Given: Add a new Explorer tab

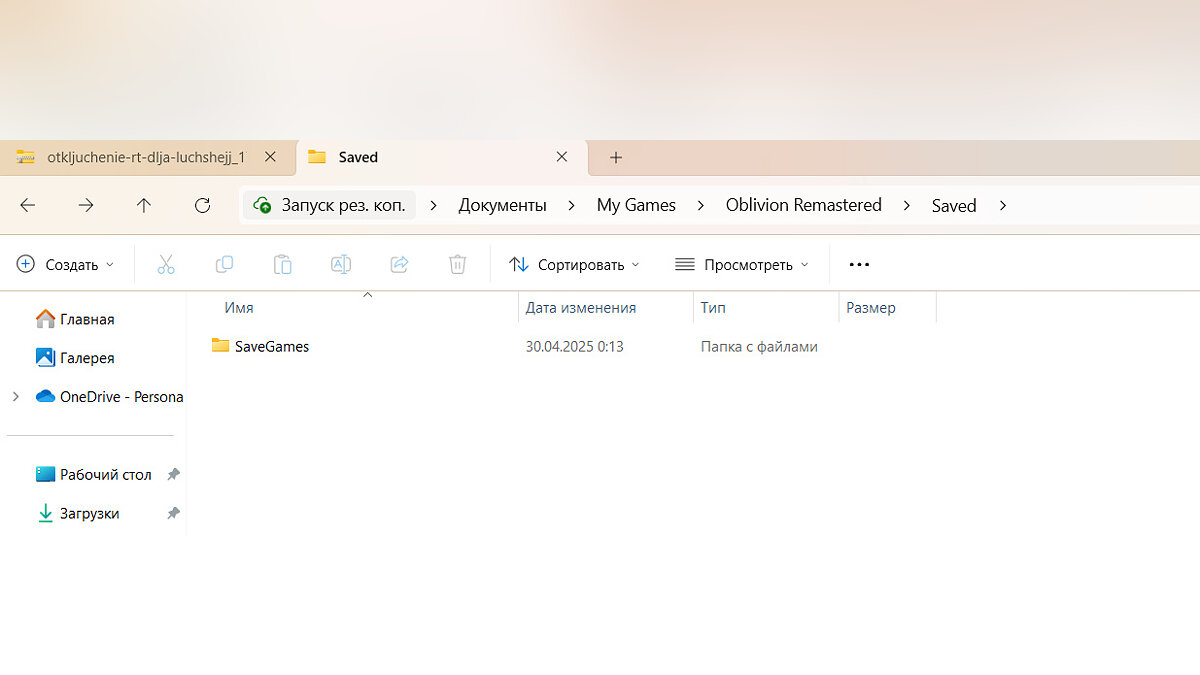Looking at the screenshot, I should 616,157.
